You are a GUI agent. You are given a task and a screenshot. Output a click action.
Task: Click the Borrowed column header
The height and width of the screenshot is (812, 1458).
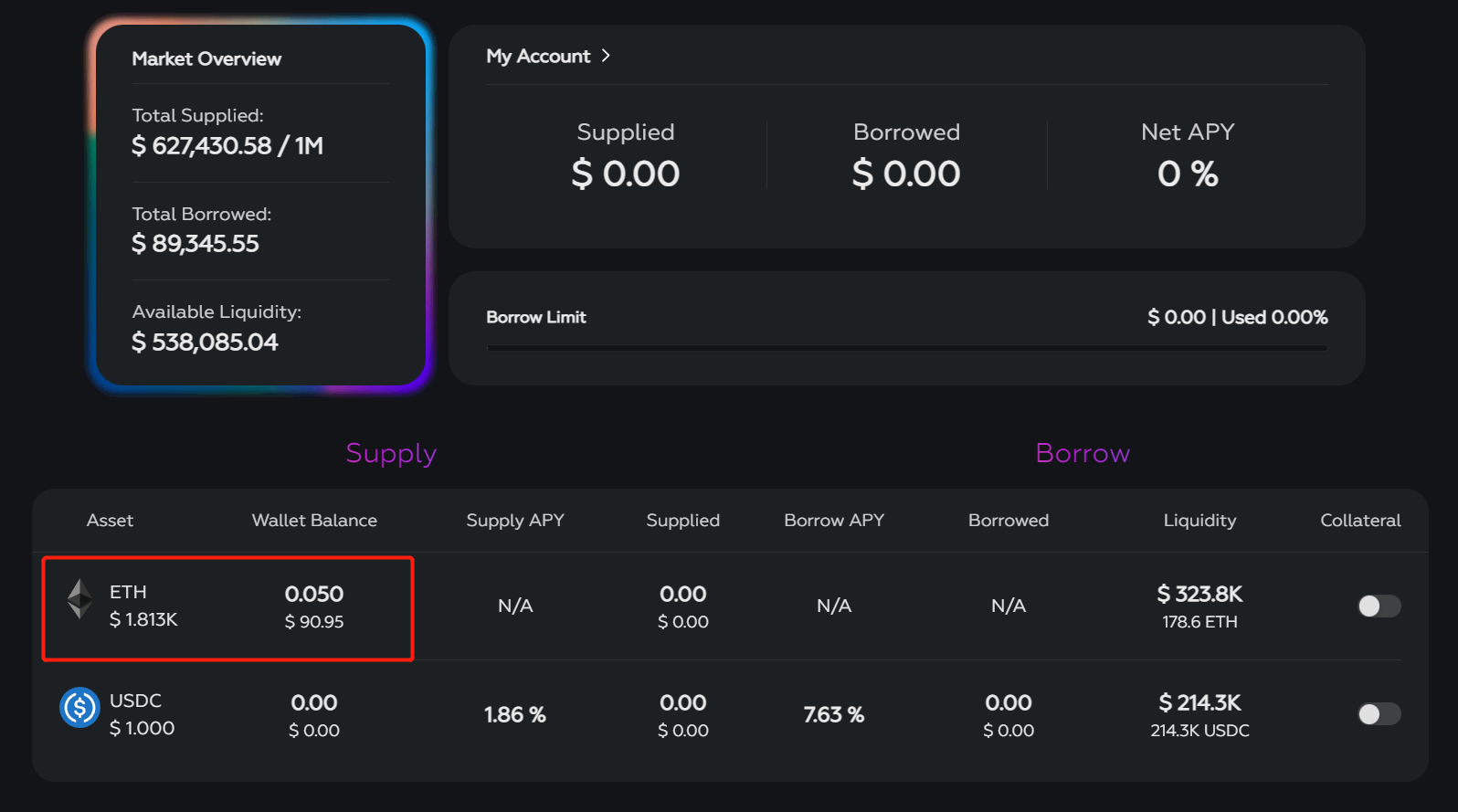point(1009,520)
